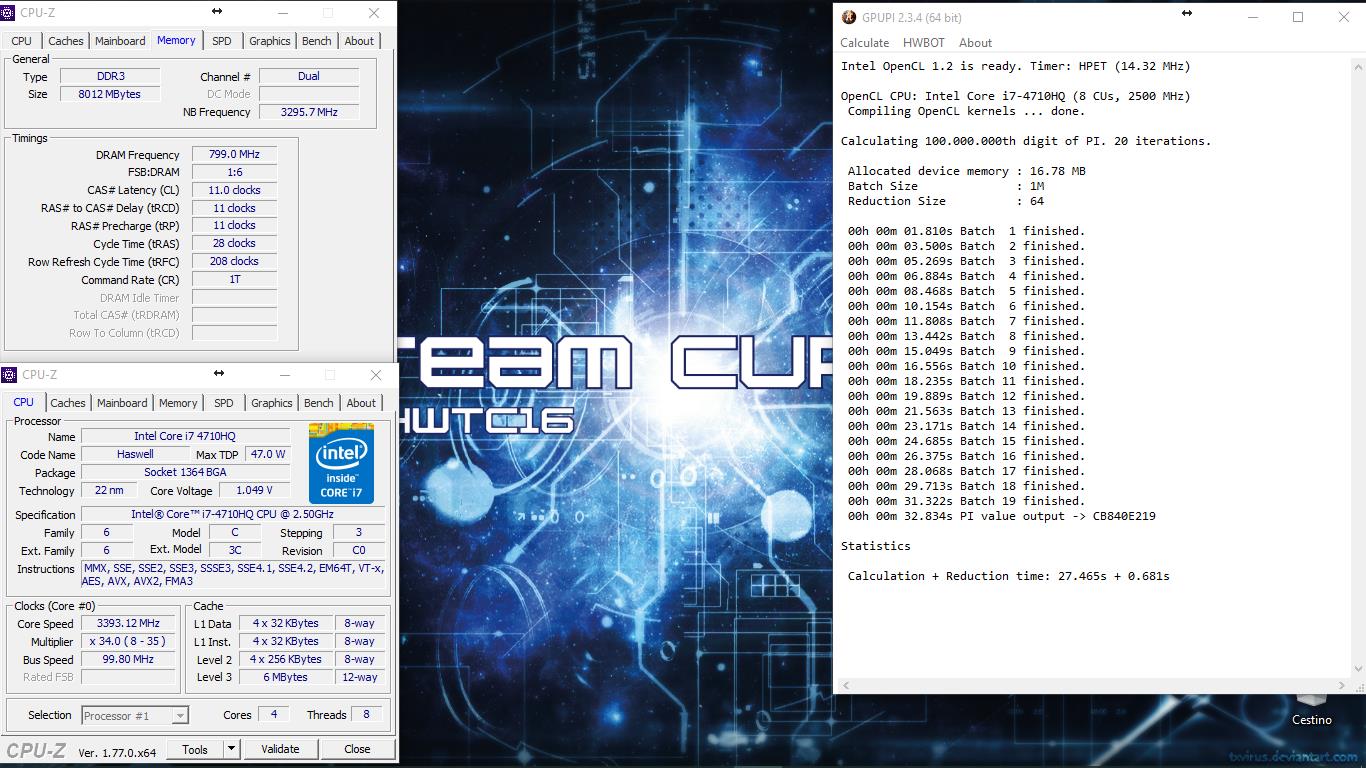Viewport: 1366px width, 768px height.
Task: Click the Specification field Intel Core i7-4710HQ CPU @ 2.50GHz
Action: click(x=232, y=514)
